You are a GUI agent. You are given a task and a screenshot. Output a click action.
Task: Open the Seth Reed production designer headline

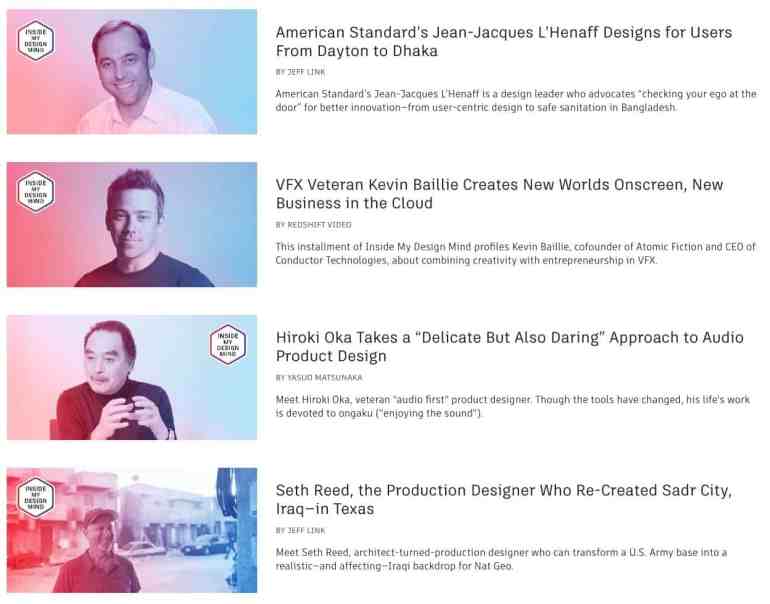pos(504,499)
